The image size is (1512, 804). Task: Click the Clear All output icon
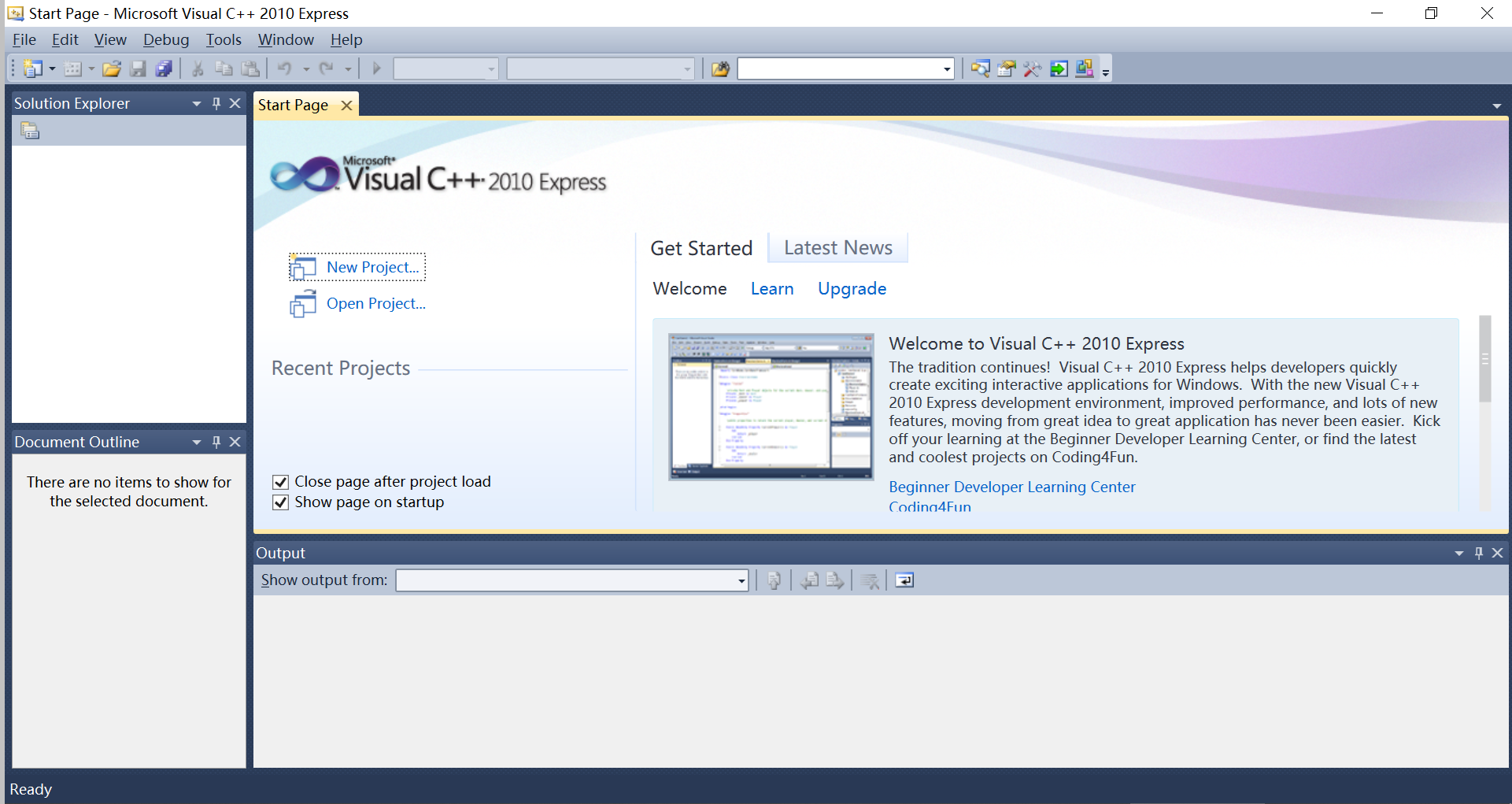pos(870,580)
